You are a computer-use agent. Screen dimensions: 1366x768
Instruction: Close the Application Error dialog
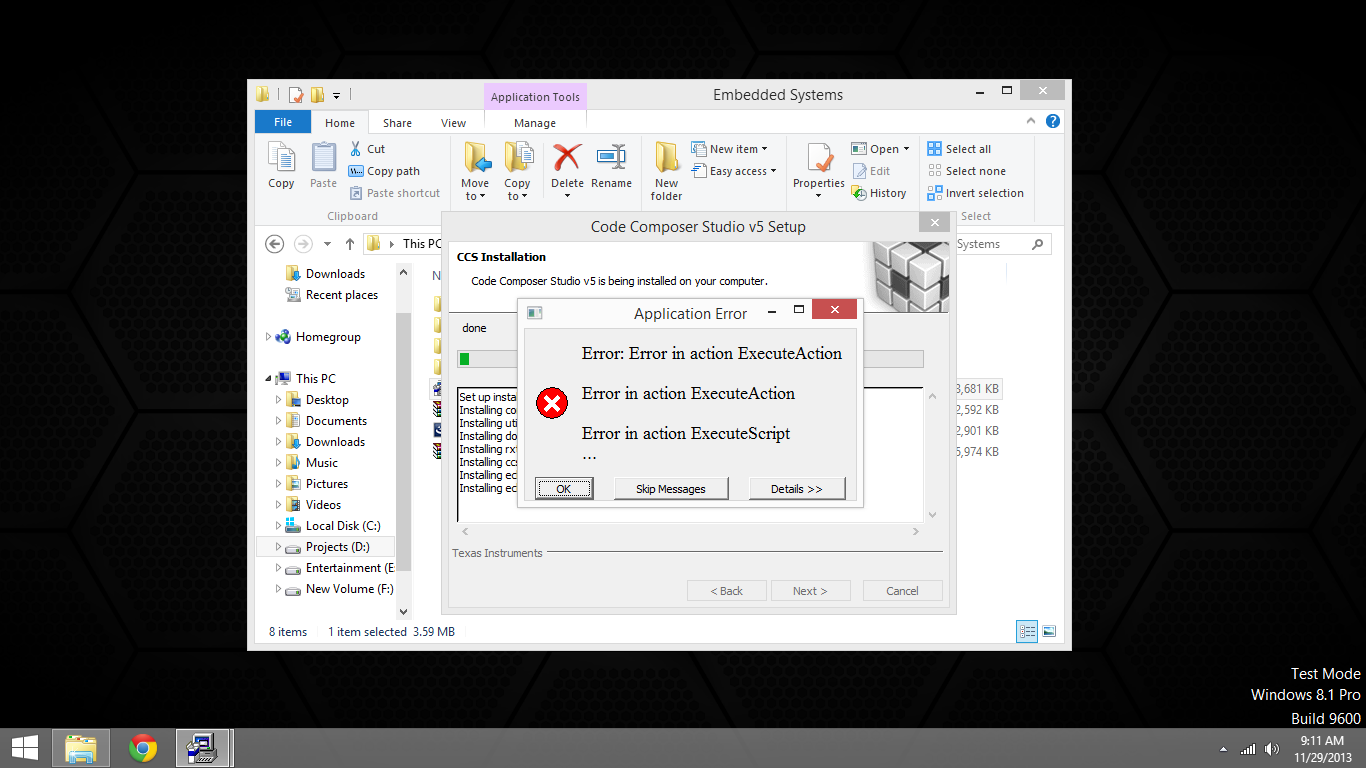click(834, 311)
